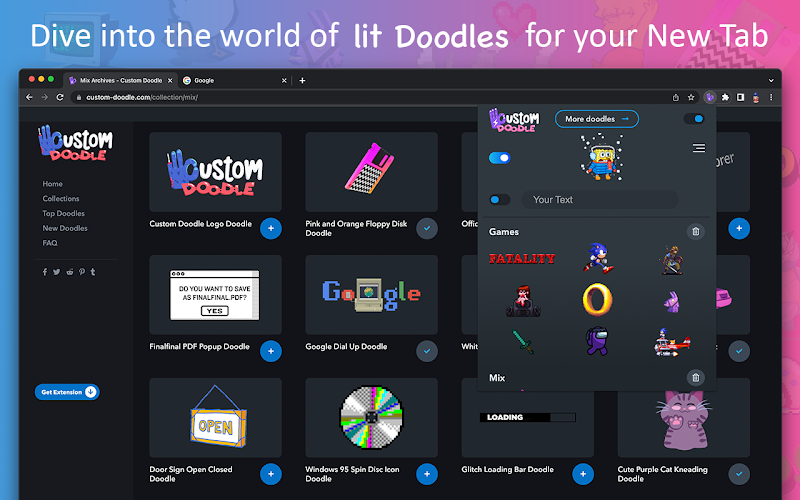Viewport: 800px width, 500px height.
Task: Click the More doodles button
Action: tap(596, 119)
